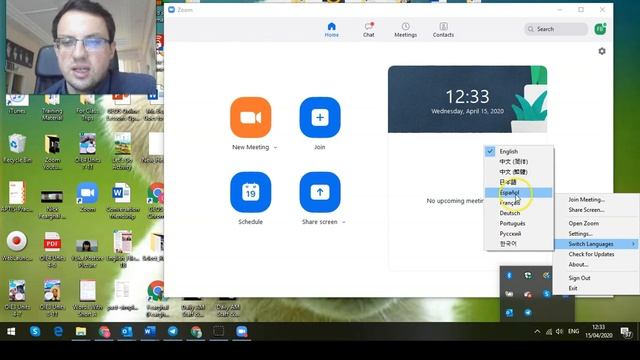Image resolution: width=640 pixels, height=360 pixels.
Task: Click the blue Join meeting icon
Action: click(x=320, y=118)
